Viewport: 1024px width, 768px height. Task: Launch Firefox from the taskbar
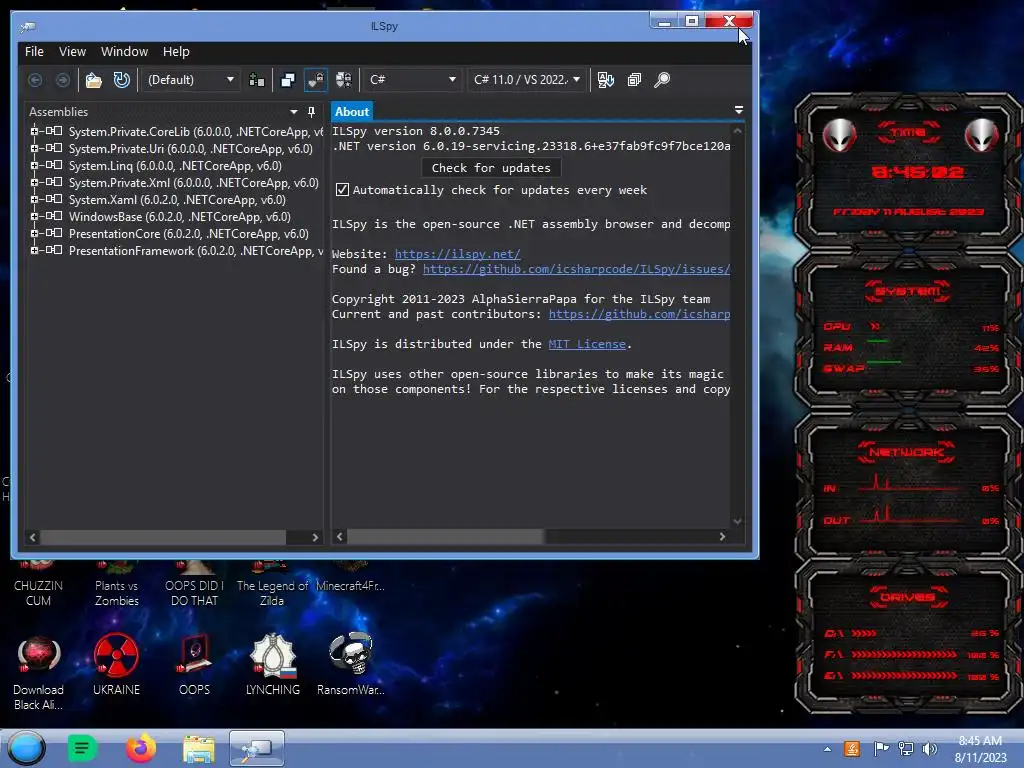[140, 748]
